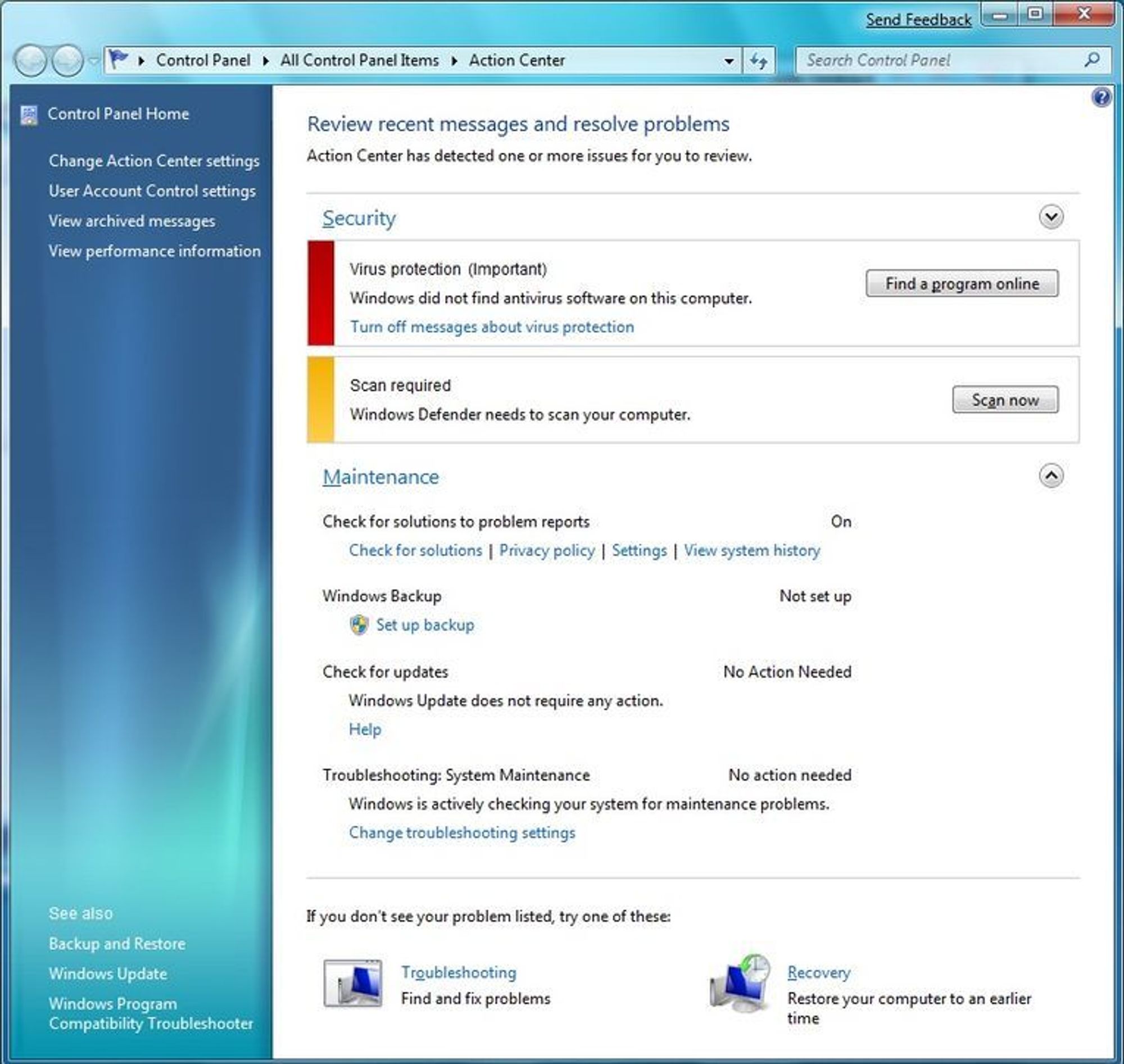Click the Security section heading

(x=359, y=218)
